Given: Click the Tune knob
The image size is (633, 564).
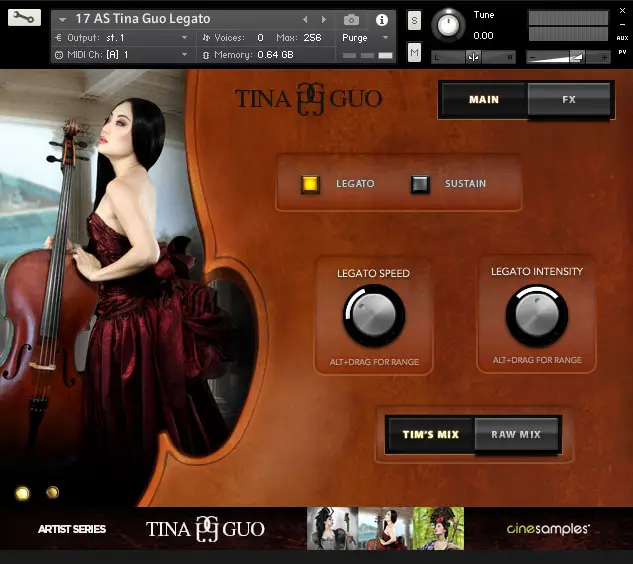Looking at the screenshot, I should point(448,25).
